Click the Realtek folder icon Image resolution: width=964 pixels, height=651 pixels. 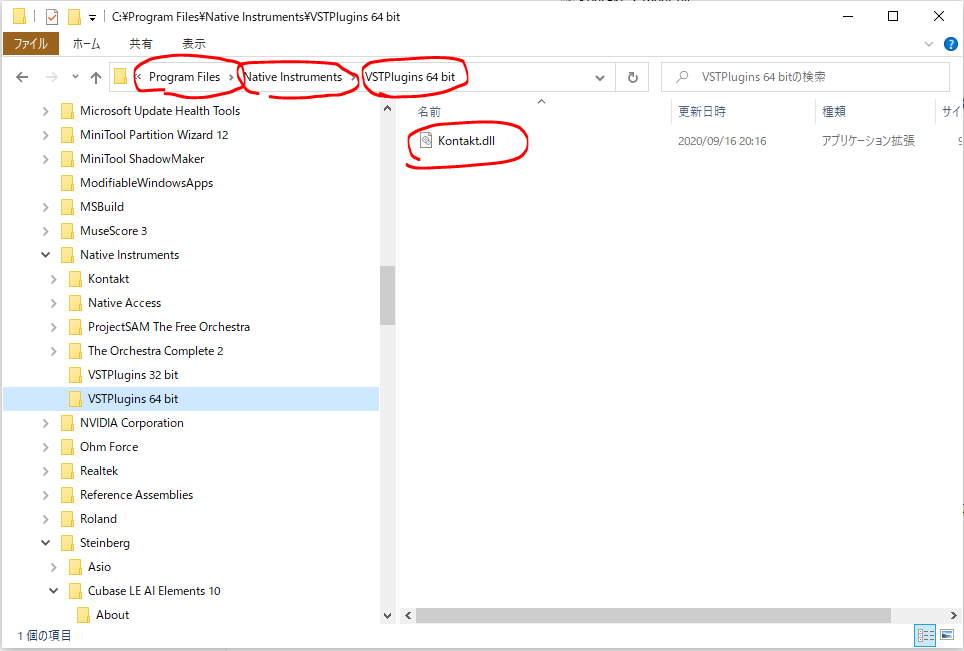click(68, 471)
